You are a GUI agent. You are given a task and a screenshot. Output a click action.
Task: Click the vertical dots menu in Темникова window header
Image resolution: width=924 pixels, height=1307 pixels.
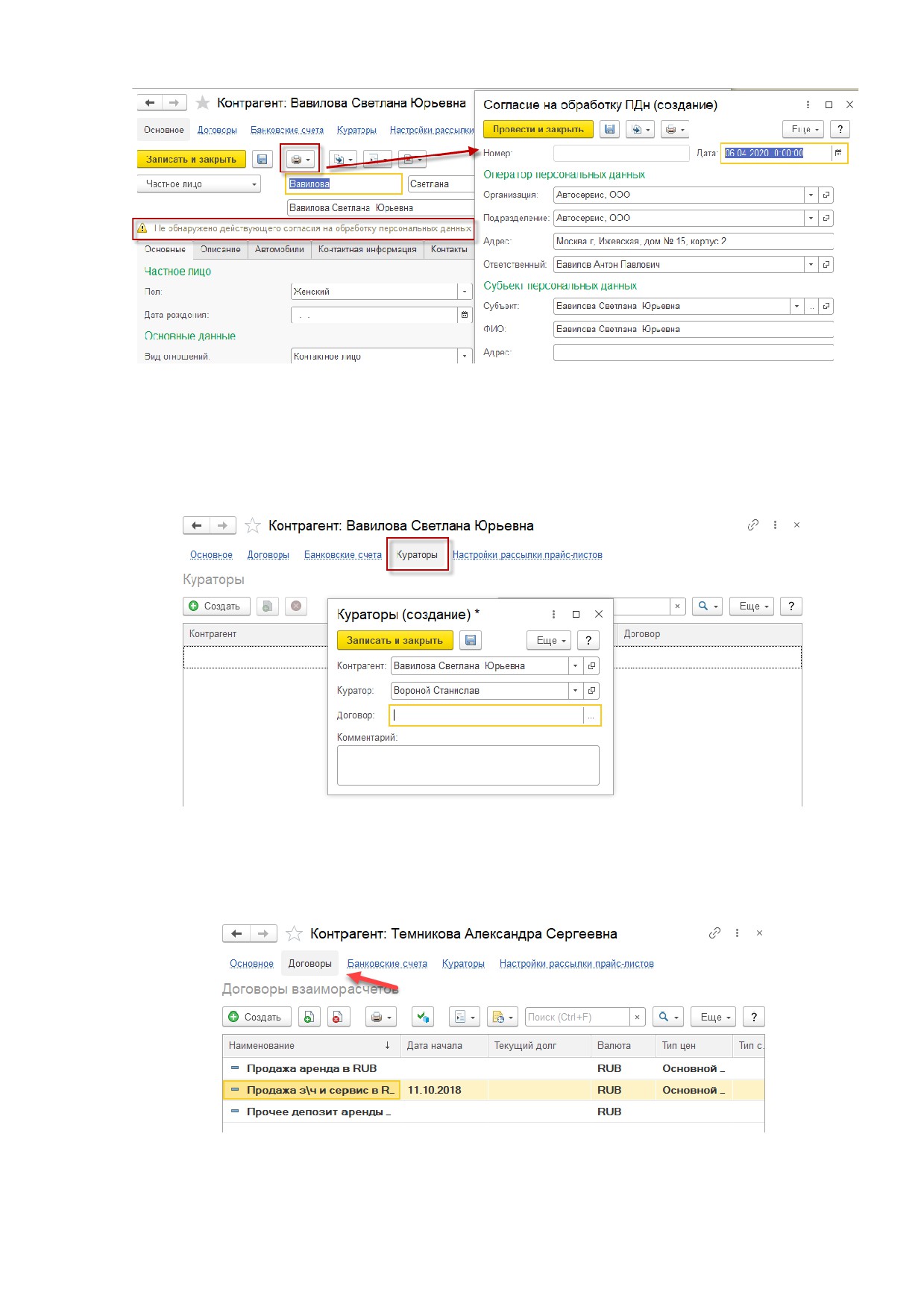pyautogui.click(x=737, y=933)
